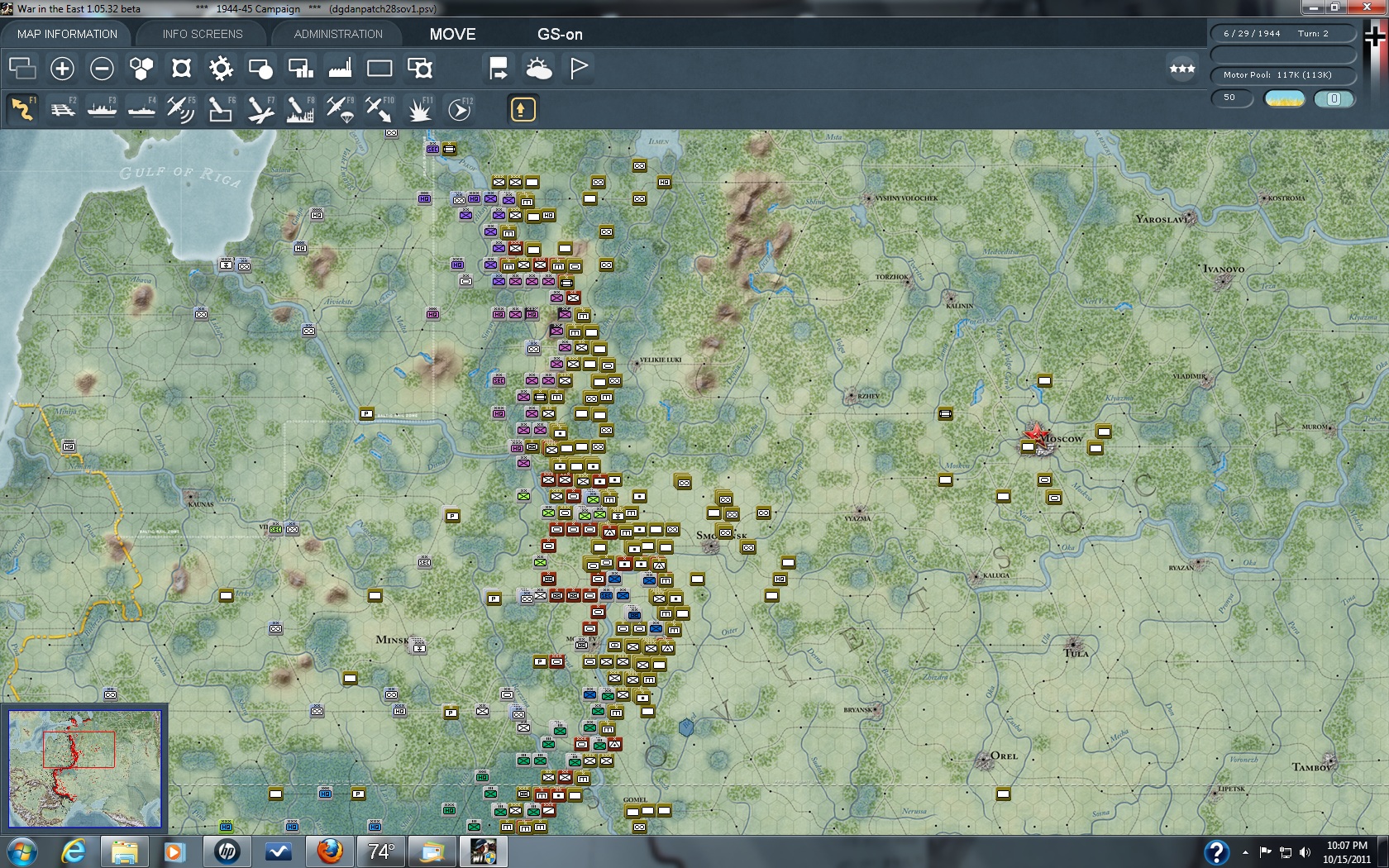The height and width of the screenshot is (868, 1389).
Task: Select the F2 rail mode
Action: [x=62, y=109]
